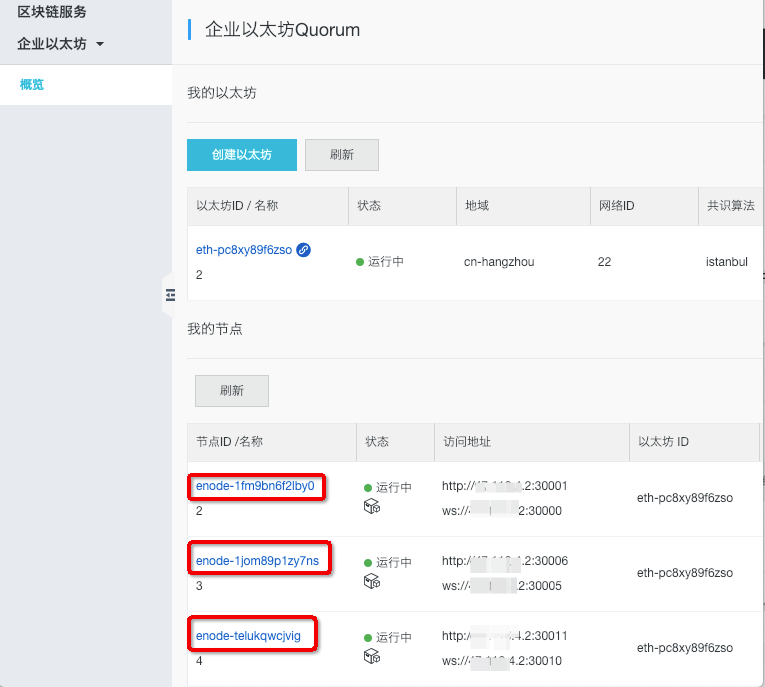Click 运行中 status of enode-telukqwcjvig
Viewport: 765px width, 687px height.
pos(388,637)
